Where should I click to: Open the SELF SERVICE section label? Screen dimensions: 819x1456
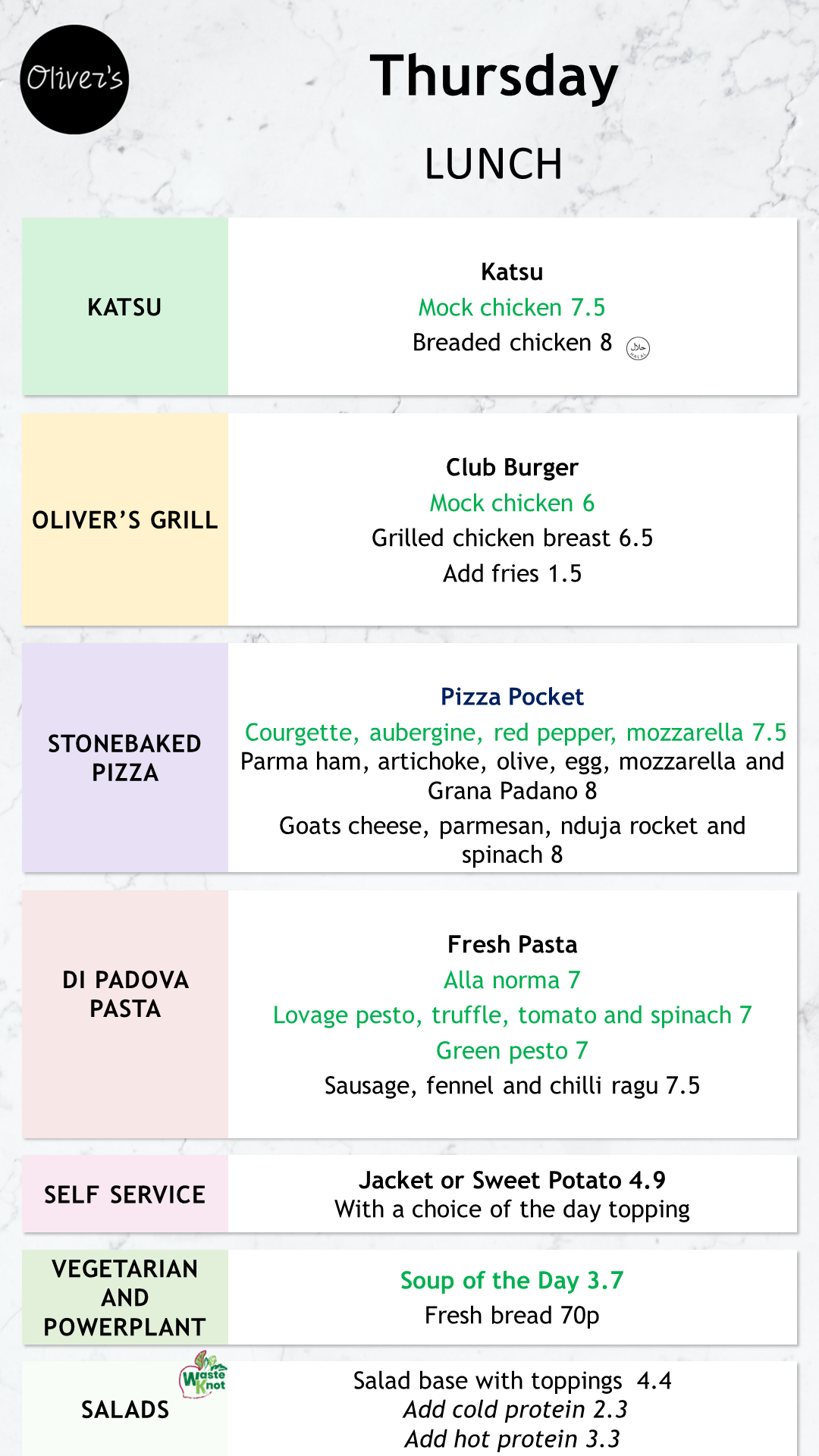point(125,1194)
